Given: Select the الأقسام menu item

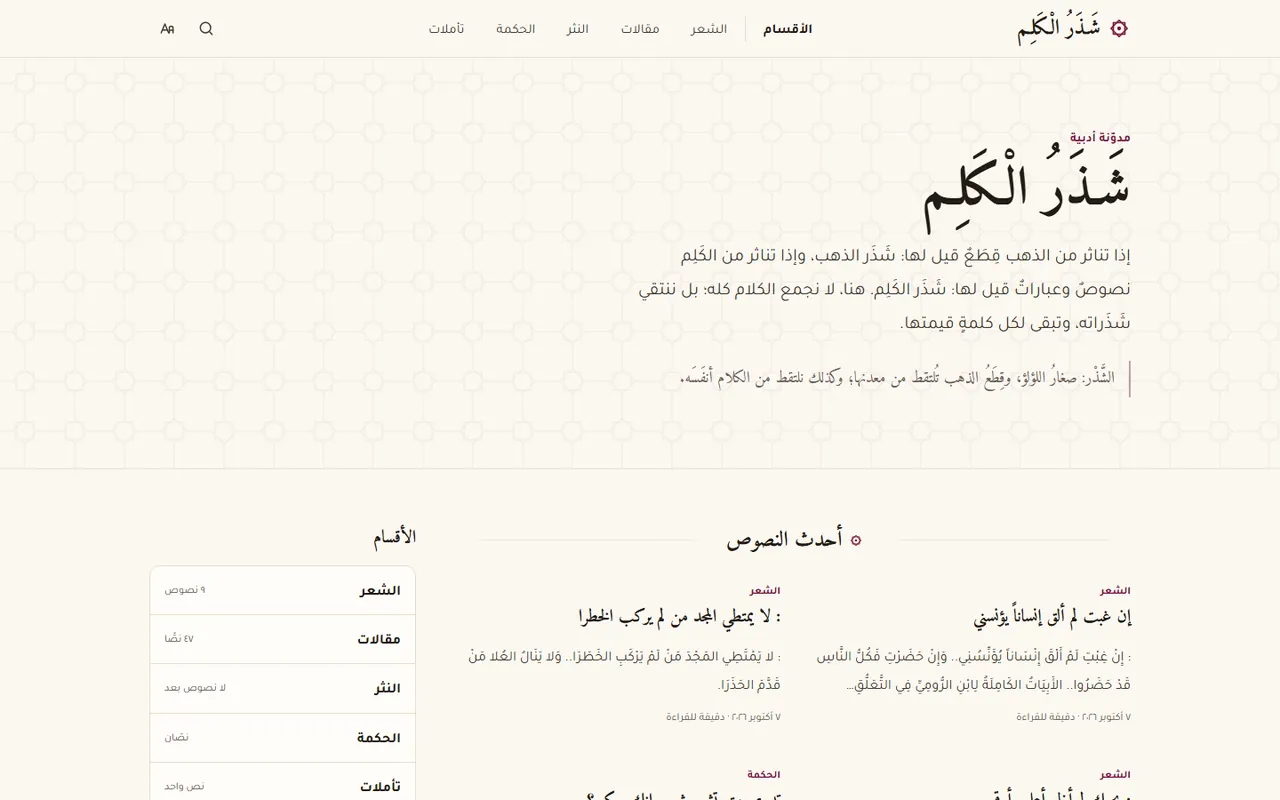Looking at the screenshot, I should (x=788, y=29).
